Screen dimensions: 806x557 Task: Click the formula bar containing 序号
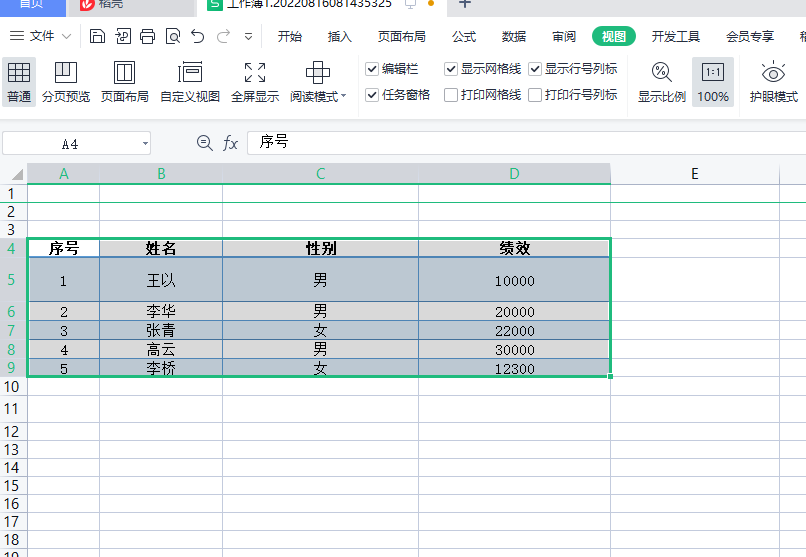pos(526,142)
